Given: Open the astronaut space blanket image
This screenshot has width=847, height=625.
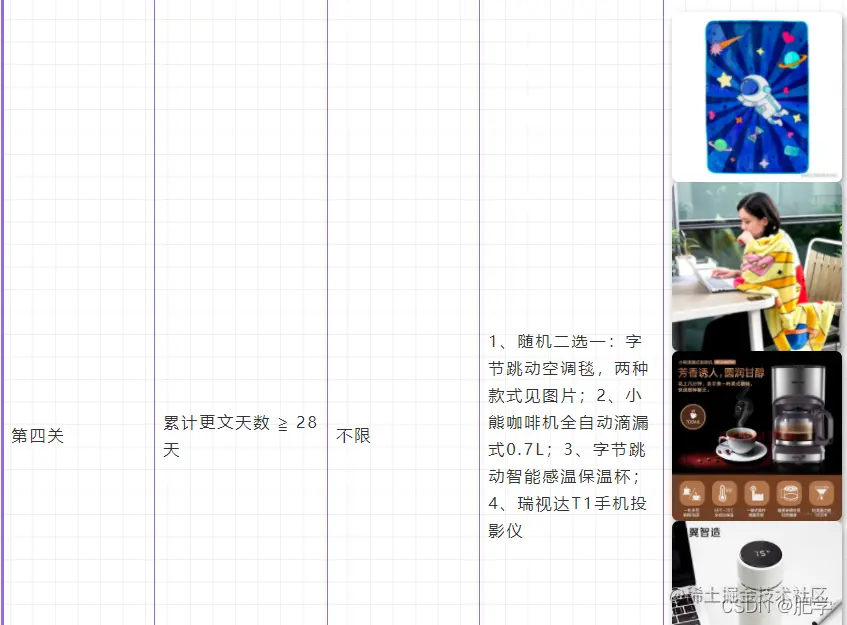Looking at the screenshot, I should point(757,97).
